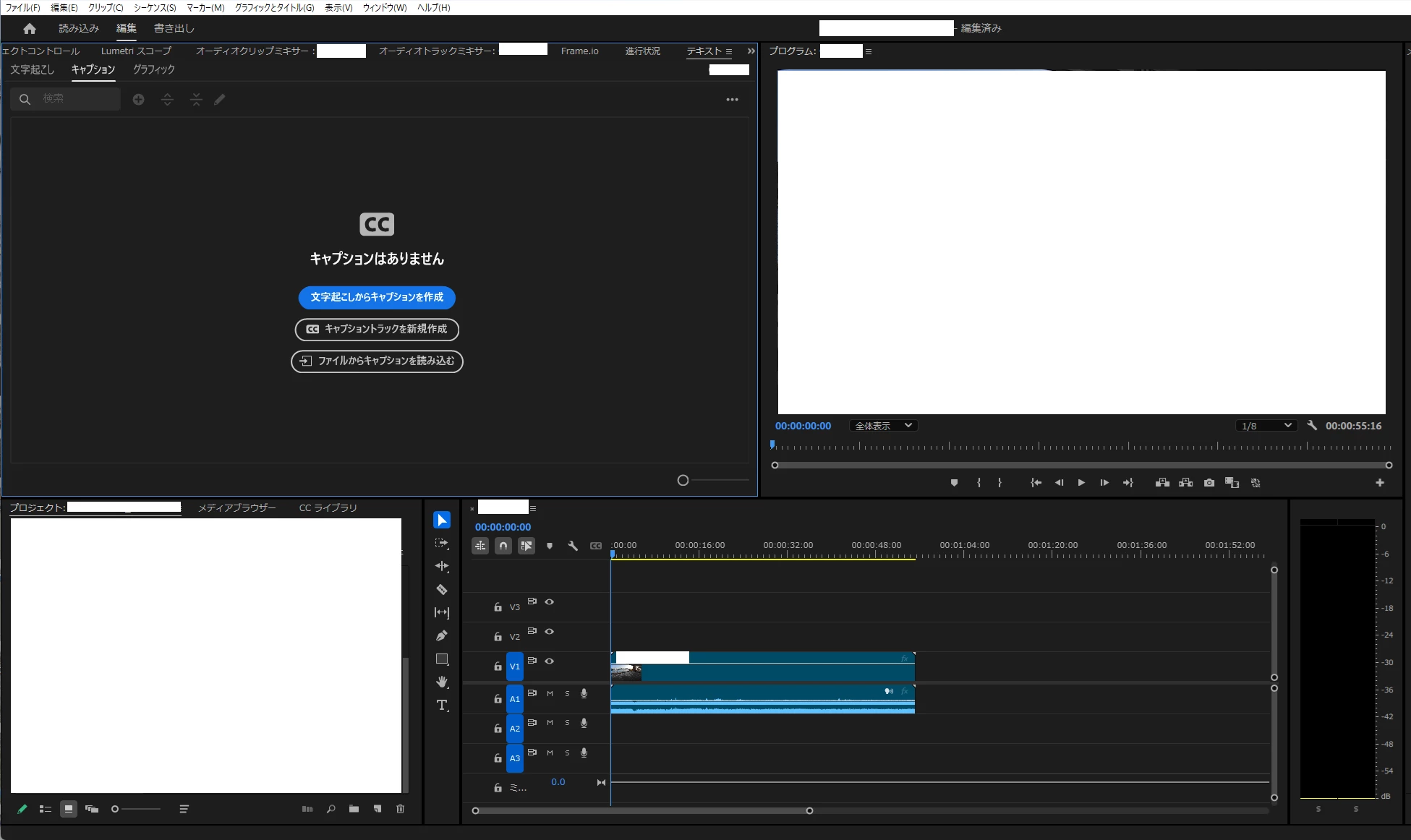
Task: Click 文字起こしからキャプションを作成 button
Action: click(x=377, y=297)
